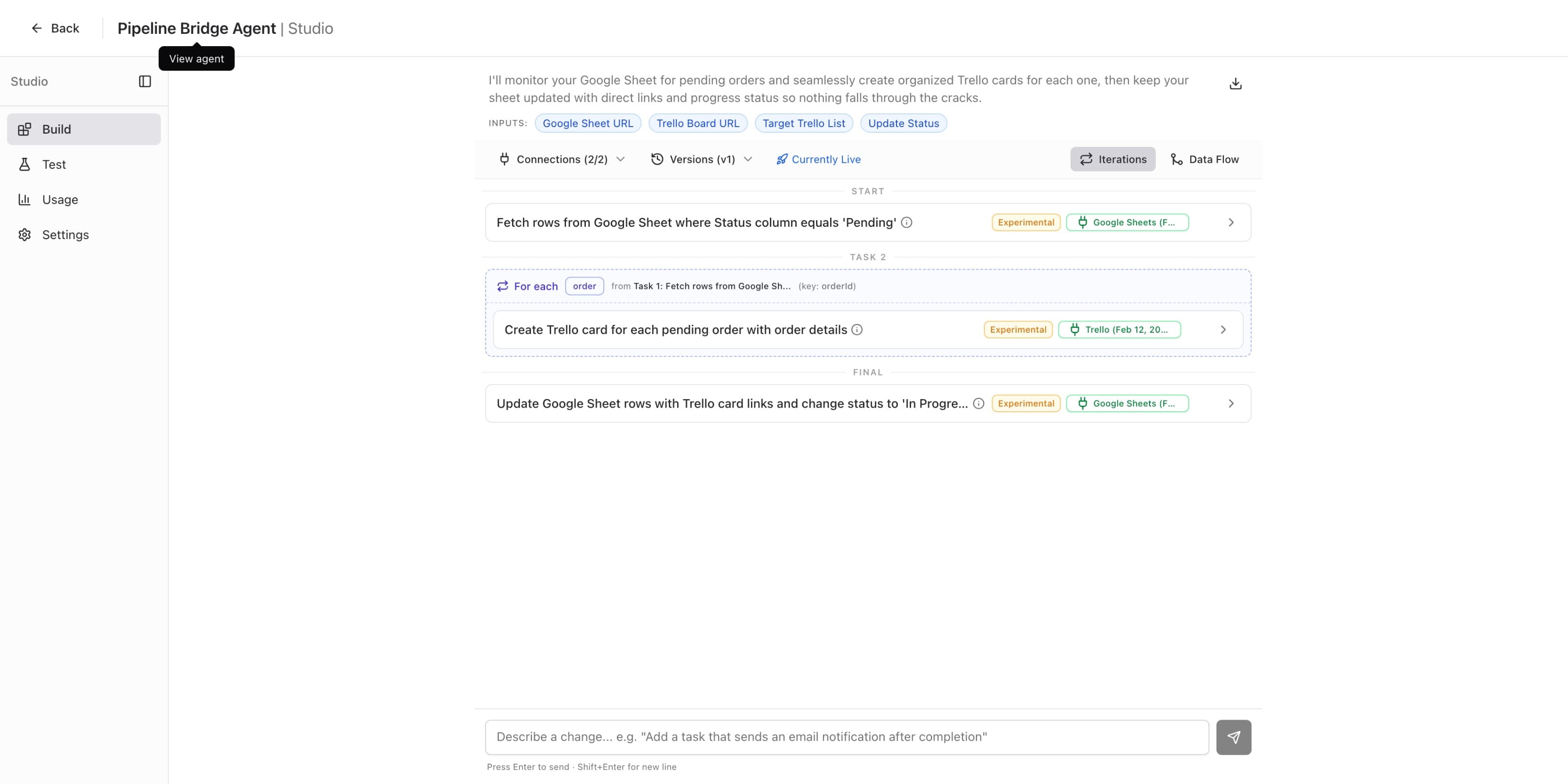Toggle the Iterations view button
The height and width of the screenshot is (784, 1568).
coord(1112,159)
